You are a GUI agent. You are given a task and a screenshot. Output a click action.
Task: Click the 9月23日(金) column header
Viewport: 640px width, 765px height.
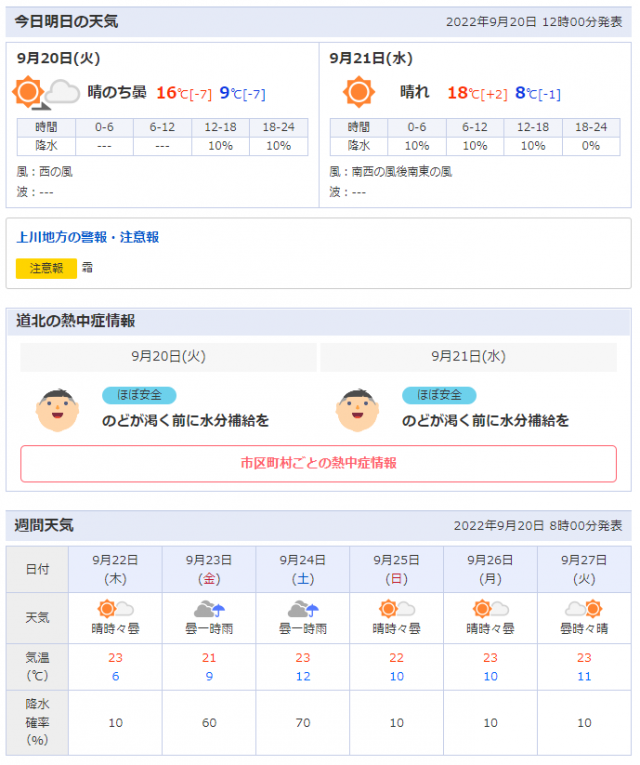[x=209, y=568]
